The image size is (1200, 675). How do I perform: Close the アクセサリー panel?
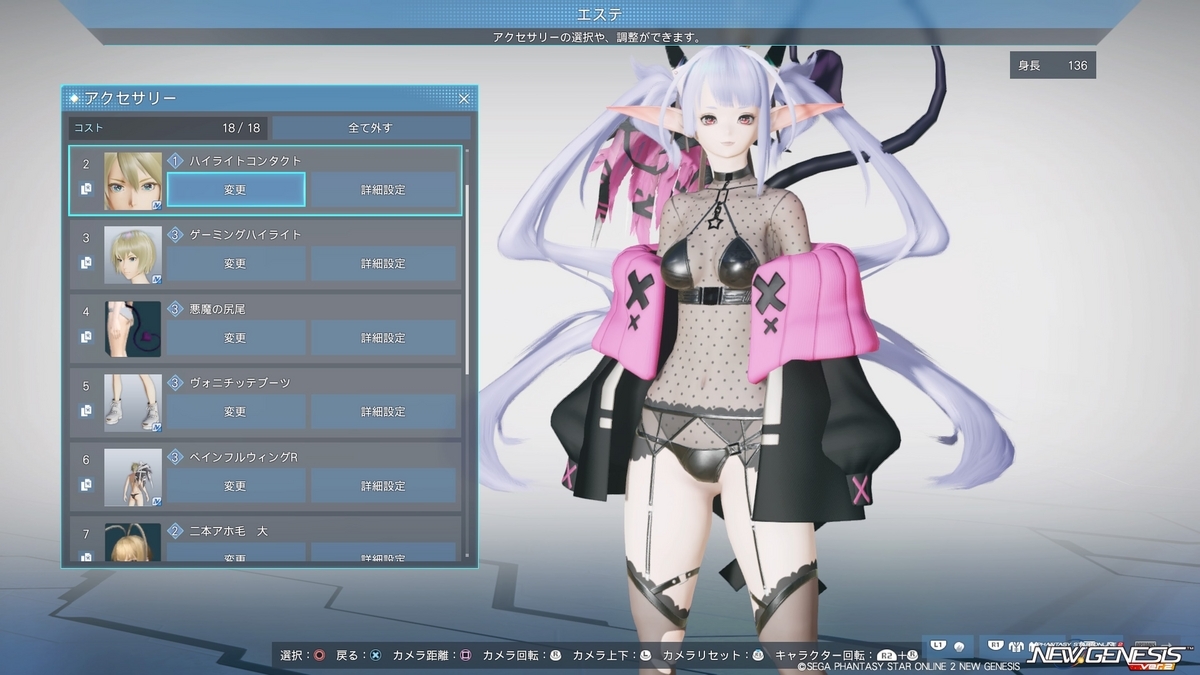pos(464,98)
